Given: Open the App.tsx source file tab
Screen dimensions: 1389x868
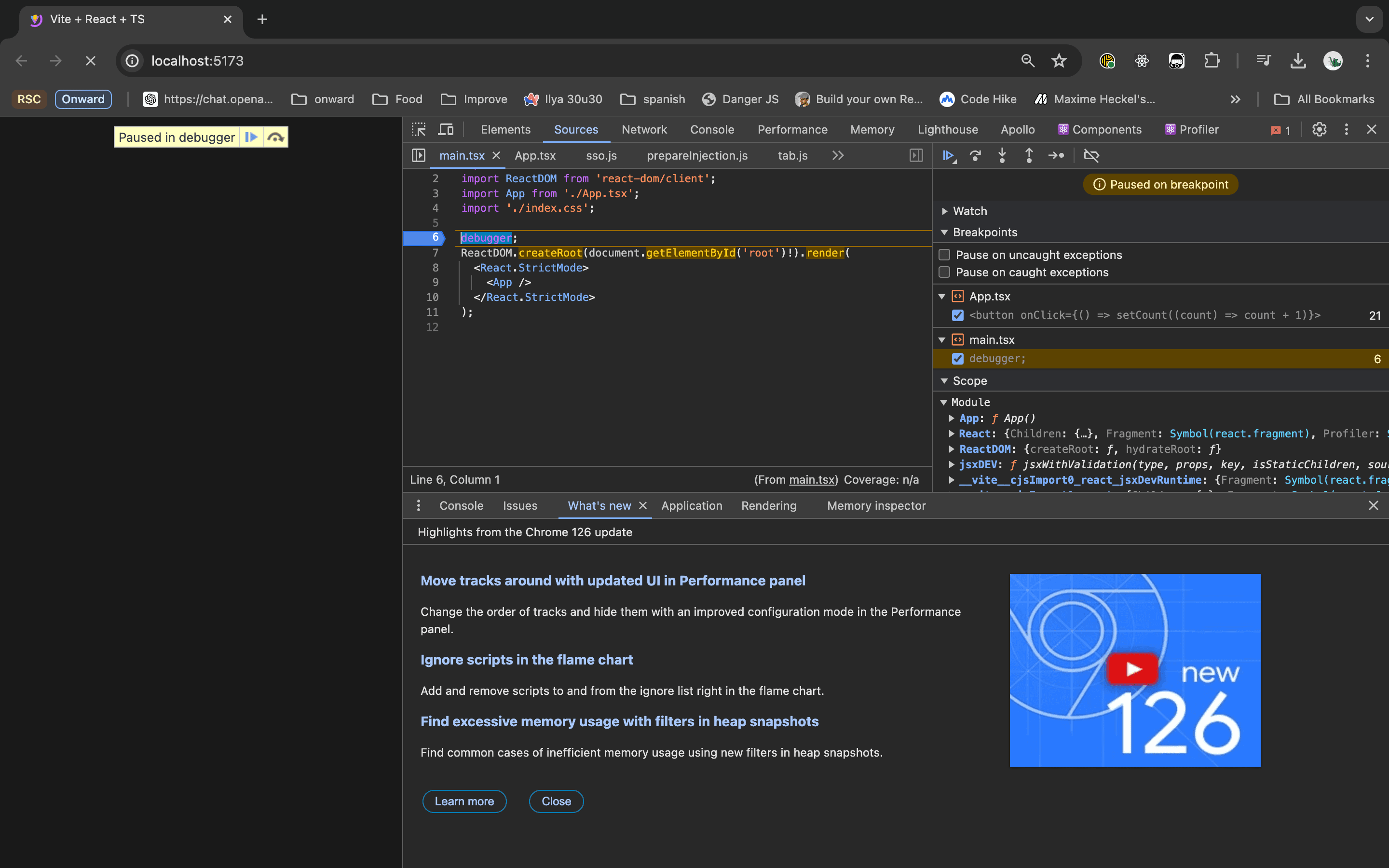Looking at the screenshot, I should point(535,156).
